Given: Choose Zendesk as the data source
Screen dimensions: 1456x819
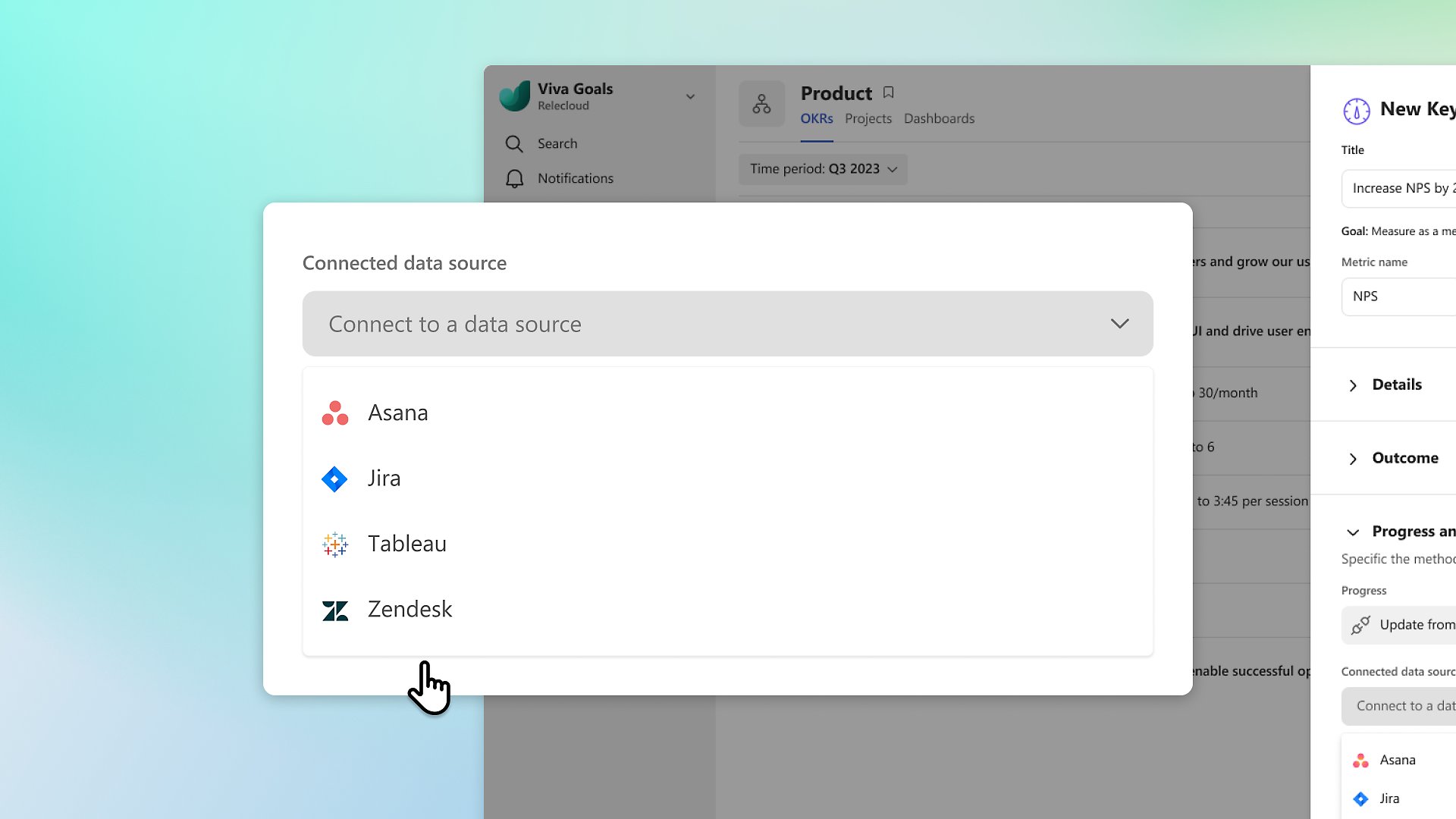Looking at the screenshot, I should [727, 609].
